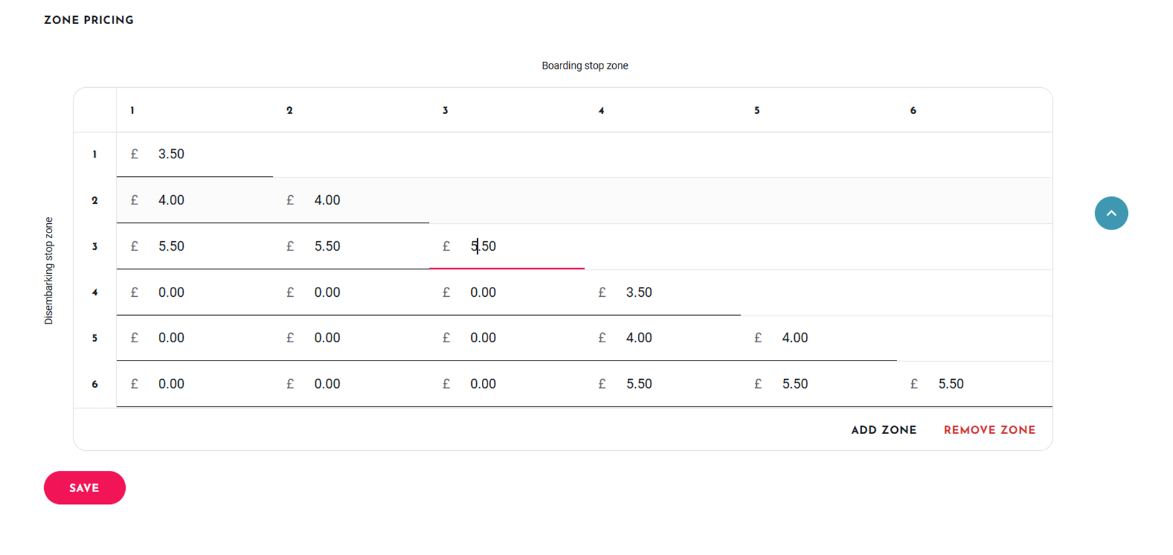This screenshot has height=555, width=1173.
Task: Edit fare for boarding 1, disembarking 2
Action: 195,200
